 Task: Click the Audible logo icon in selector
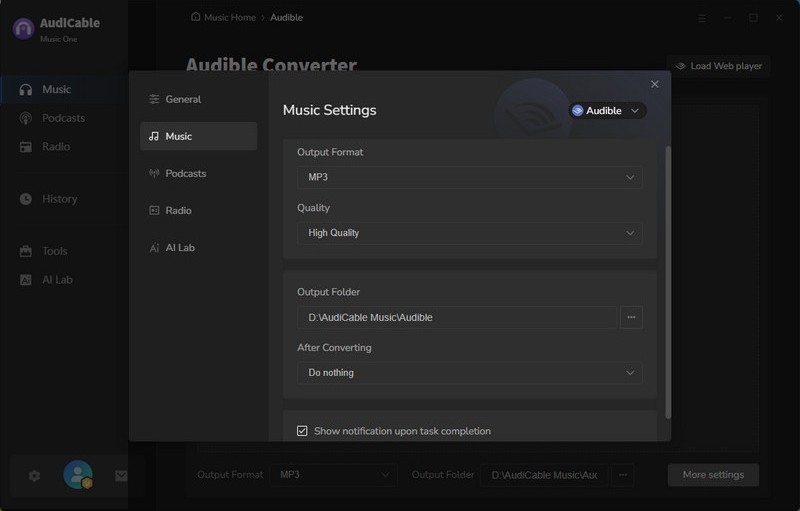pos(578,111)
